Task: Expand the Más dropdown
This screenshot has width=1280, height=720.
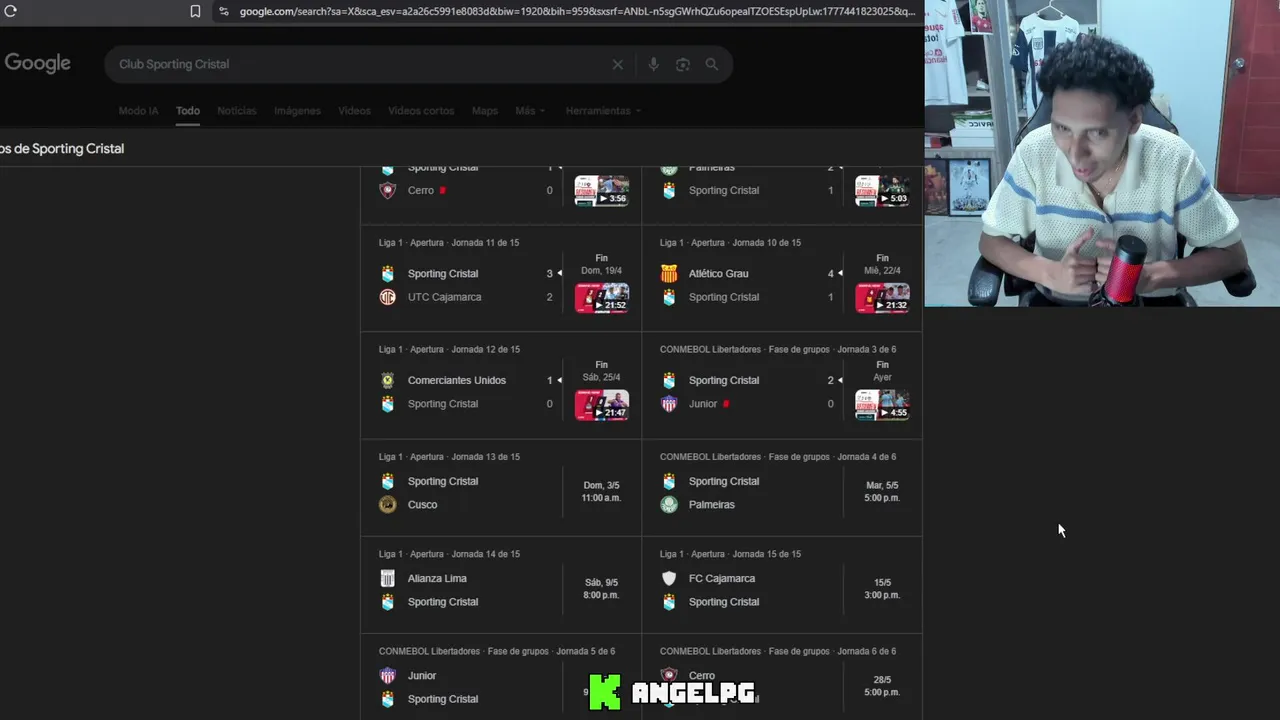Action: [530, 111]
